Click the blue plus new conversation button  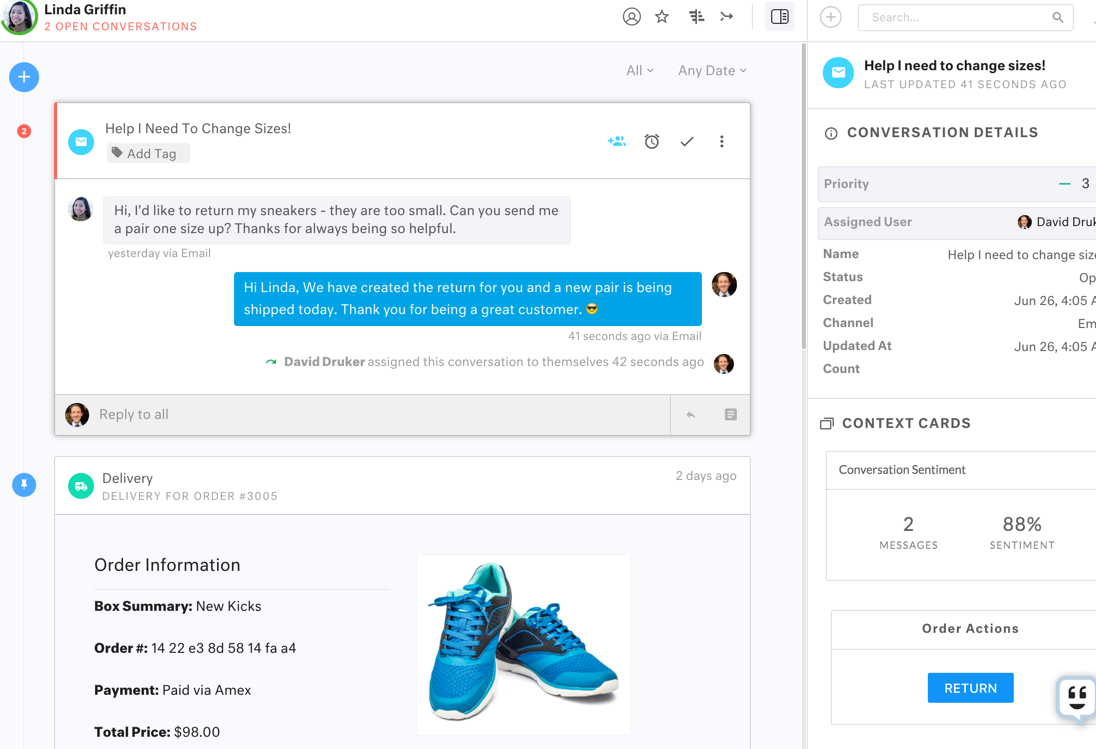point(24,77)
